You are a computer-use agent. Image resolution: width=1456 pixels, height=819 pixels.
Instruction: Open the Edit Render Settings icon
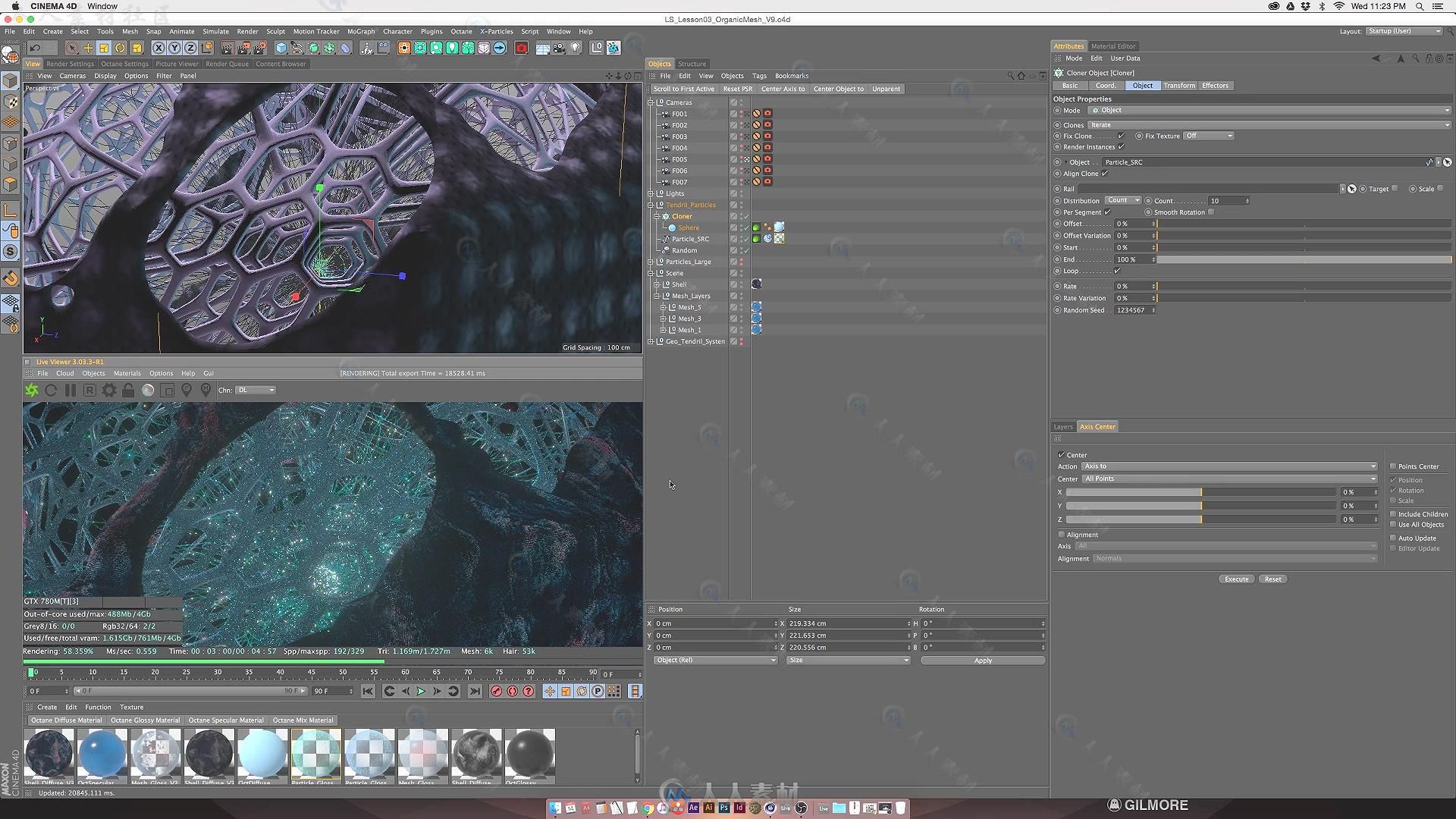coord(260,48)
